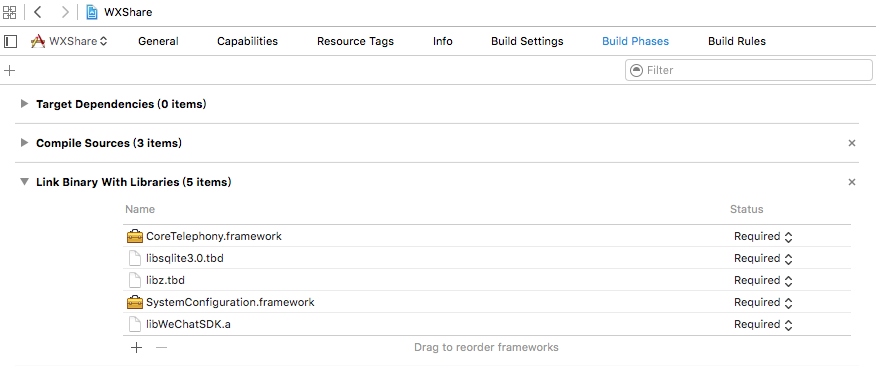Expand the Compile Sources section
The height and width of the screenshot is (366, 876).
tap(24, 142)
